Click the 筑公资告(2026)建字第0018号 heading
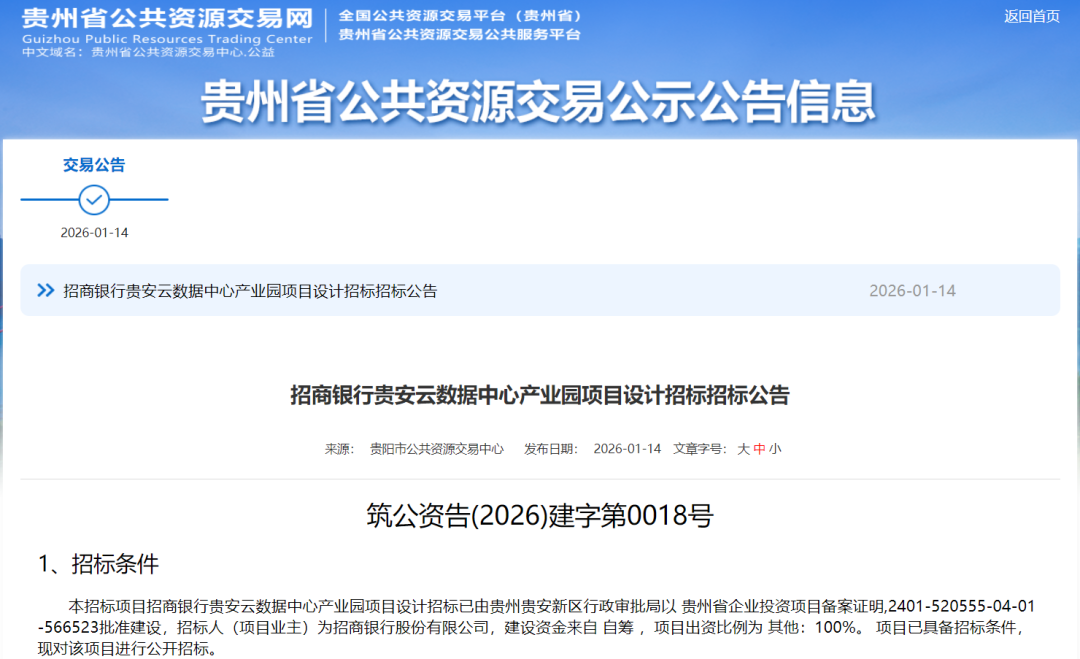Viewport: 1080px width, 659px height. [x=539, y=516]
